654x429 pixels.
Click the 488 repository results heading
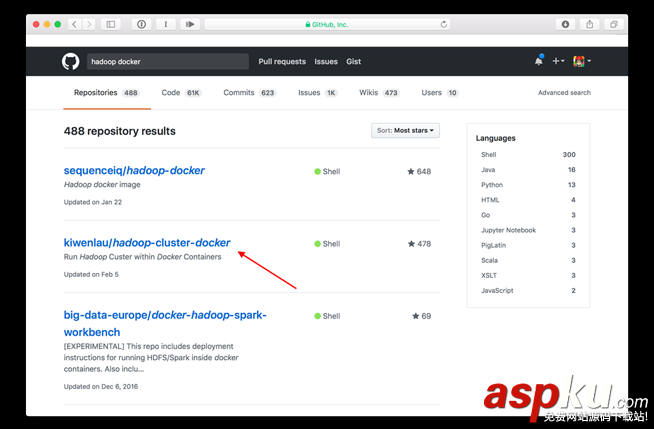(120, 131)
